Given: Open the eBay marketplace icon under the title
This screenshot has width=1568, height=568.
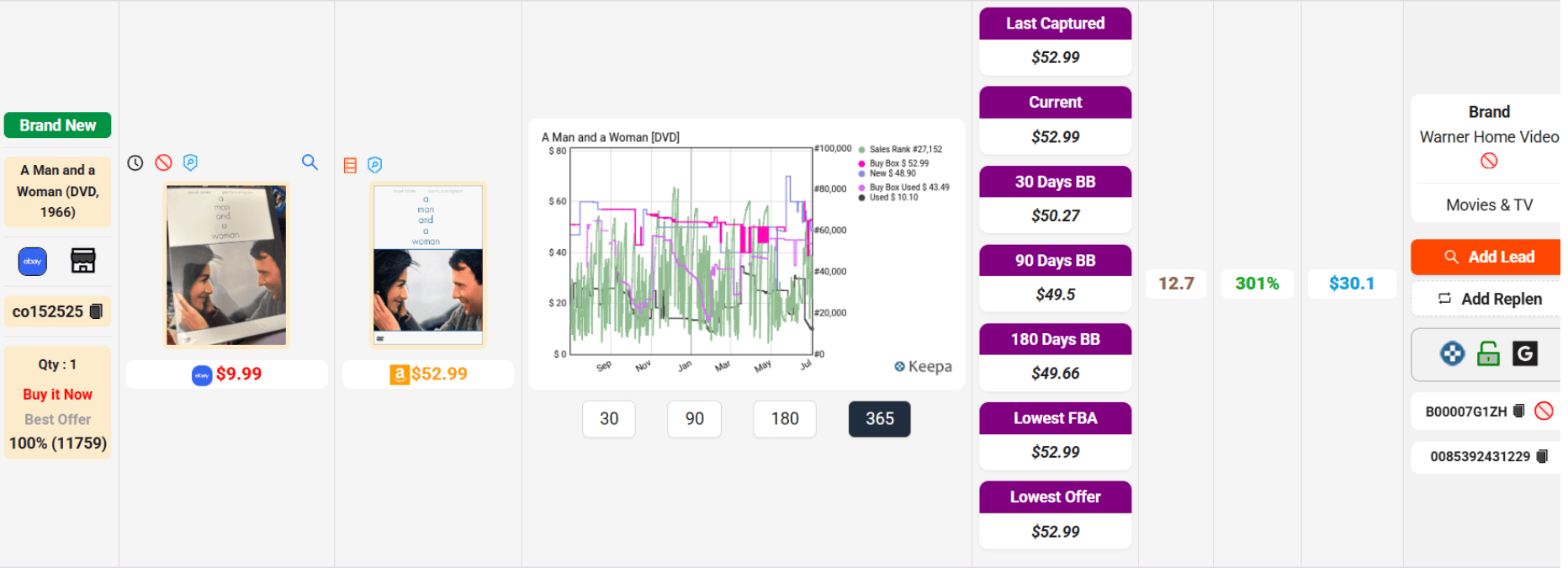Looking at the screenshot, I should point(33,262).
